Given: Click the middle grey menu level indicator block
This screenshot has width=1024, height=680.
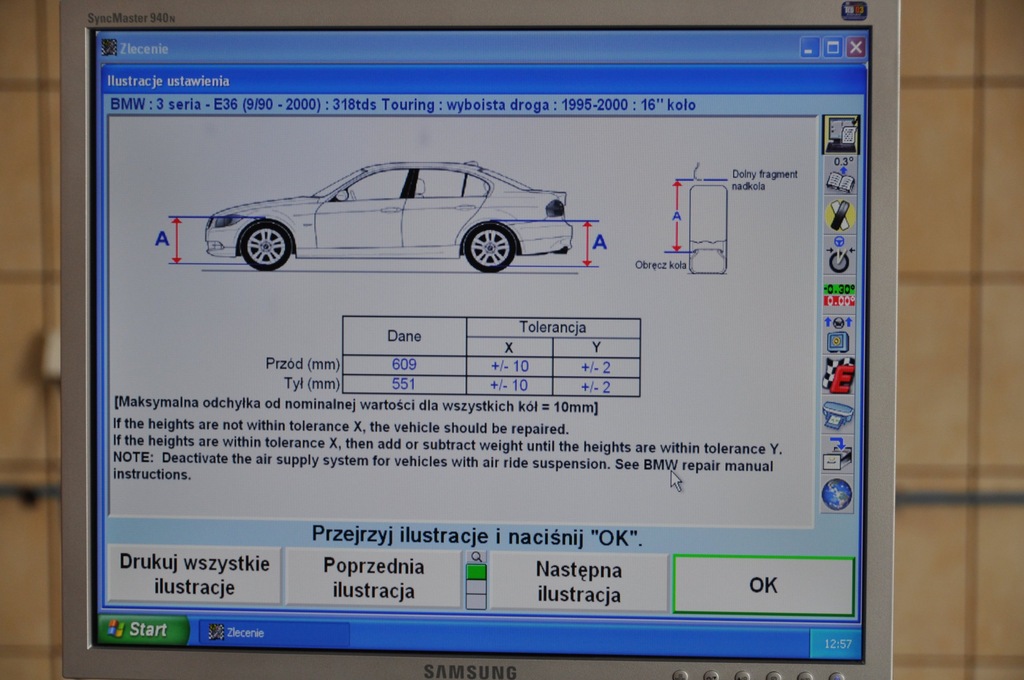Looking at the screenshot, I should tap(477, 587).
